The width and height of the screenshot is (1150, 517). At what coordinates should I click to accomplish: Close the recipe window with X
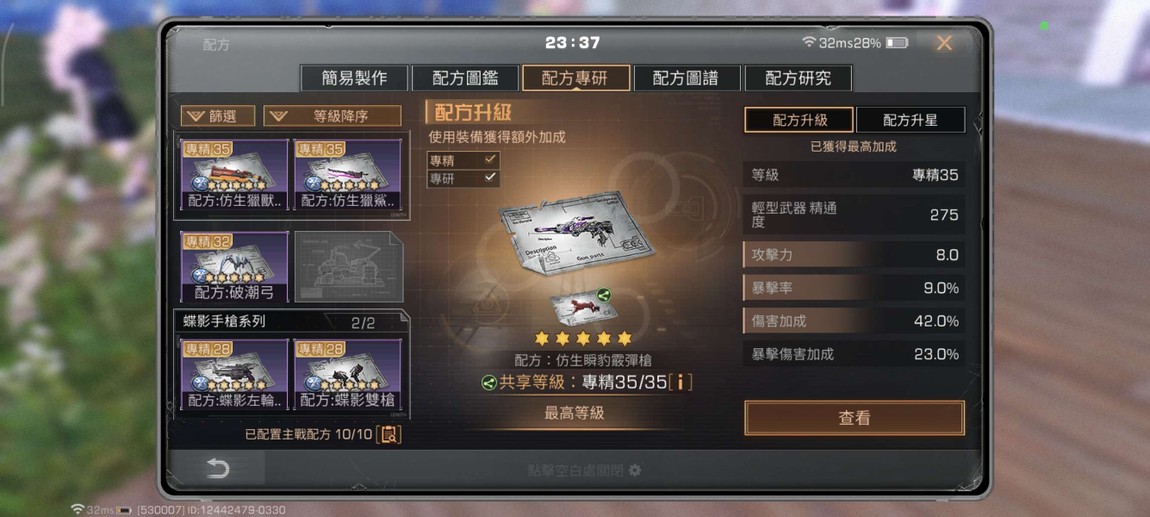click(944, 43)
